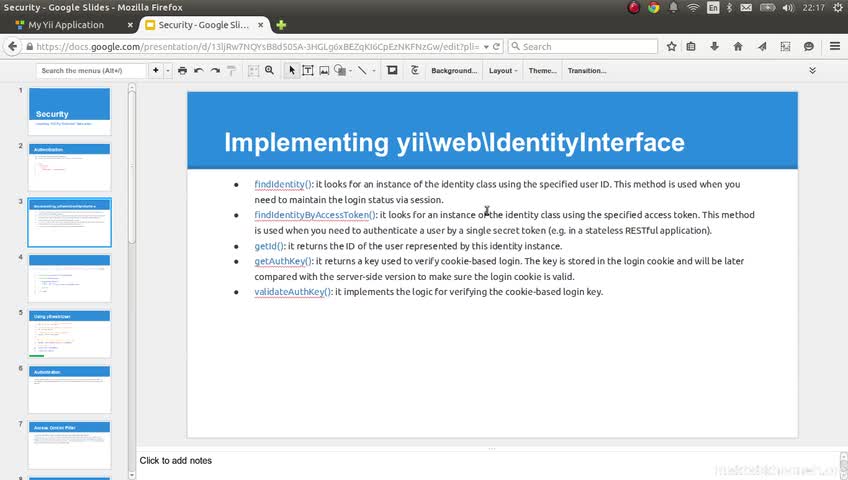Switch to My Yii Application tab
Viewport: 848px width, 480px height.
(66, 25)
